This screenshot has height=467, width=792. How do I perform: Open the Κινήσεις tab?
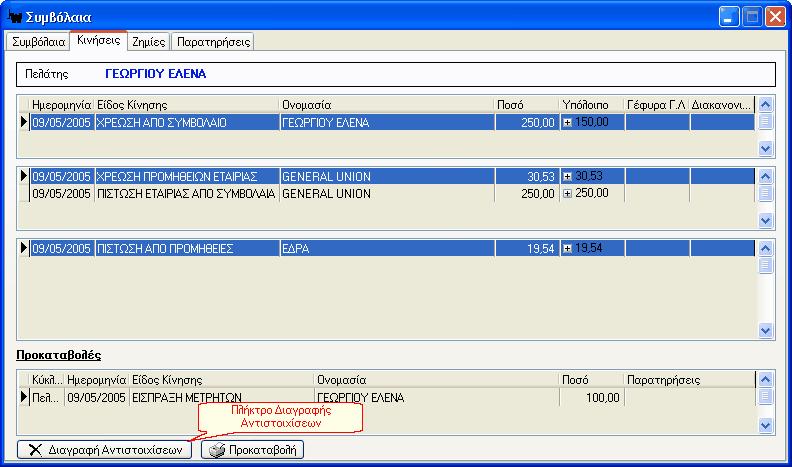click(98, 40)
